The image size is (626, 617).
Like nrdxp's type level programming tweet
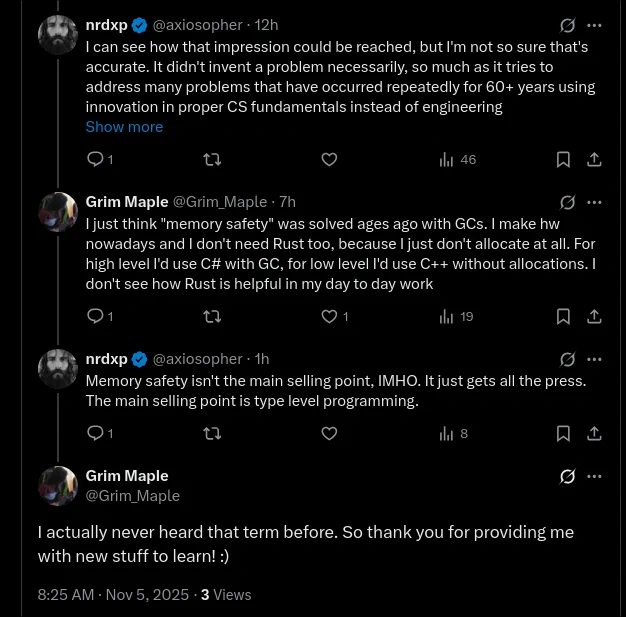pyautogui.click(x=329, y=433)
